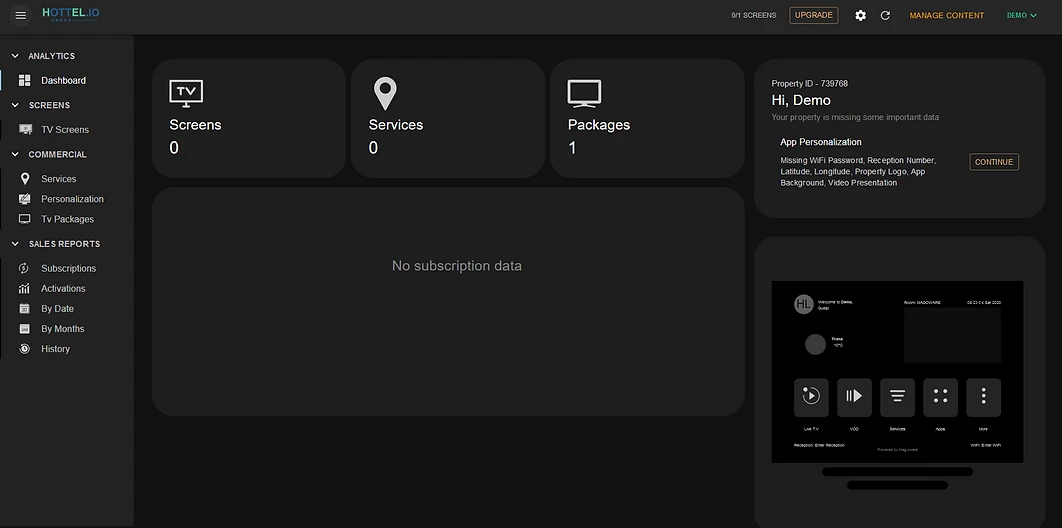The width and height of the screenshot is (1062, 528).
Task: Open TV Screens in sidebar
Action: point(64,130)
